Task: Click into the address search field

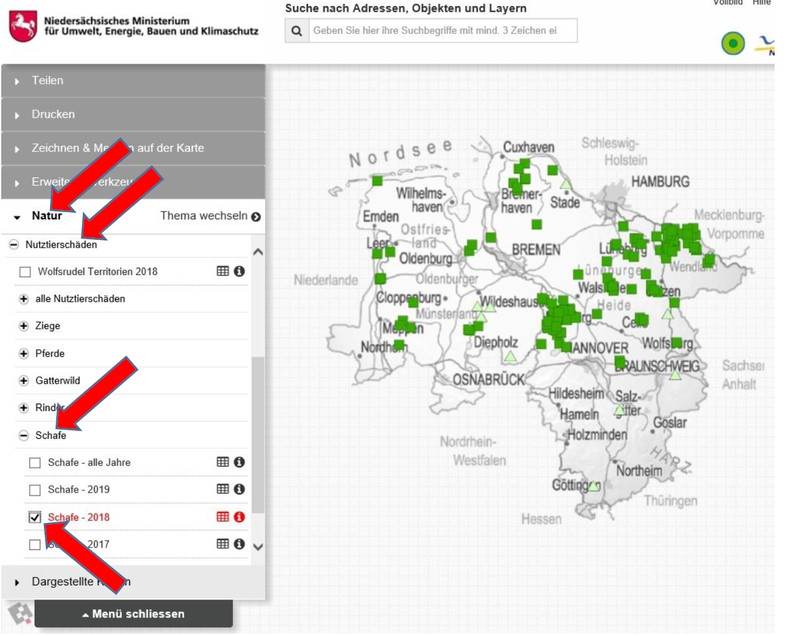Action: click(442, 31)
